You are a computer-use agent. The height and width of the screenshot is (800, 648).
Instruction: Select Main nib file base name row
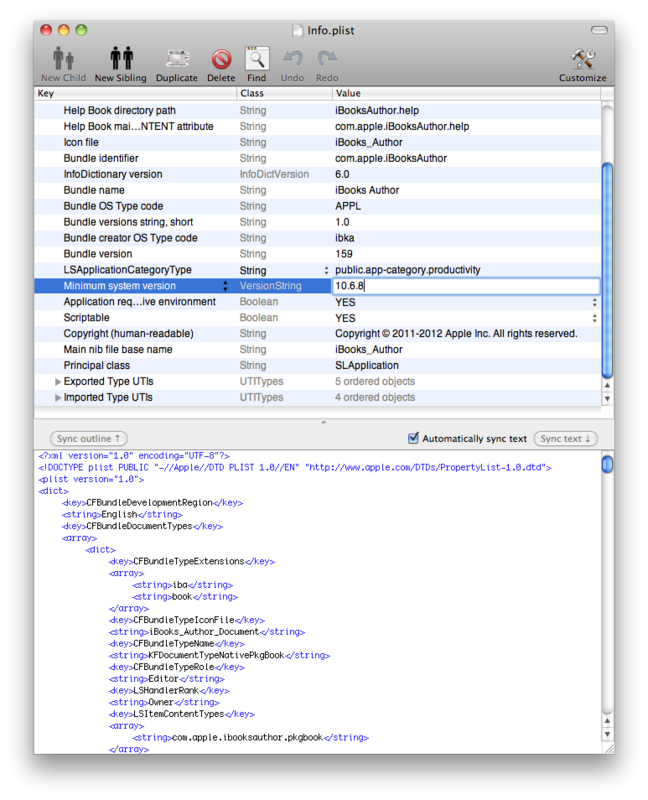click(317, 349)
